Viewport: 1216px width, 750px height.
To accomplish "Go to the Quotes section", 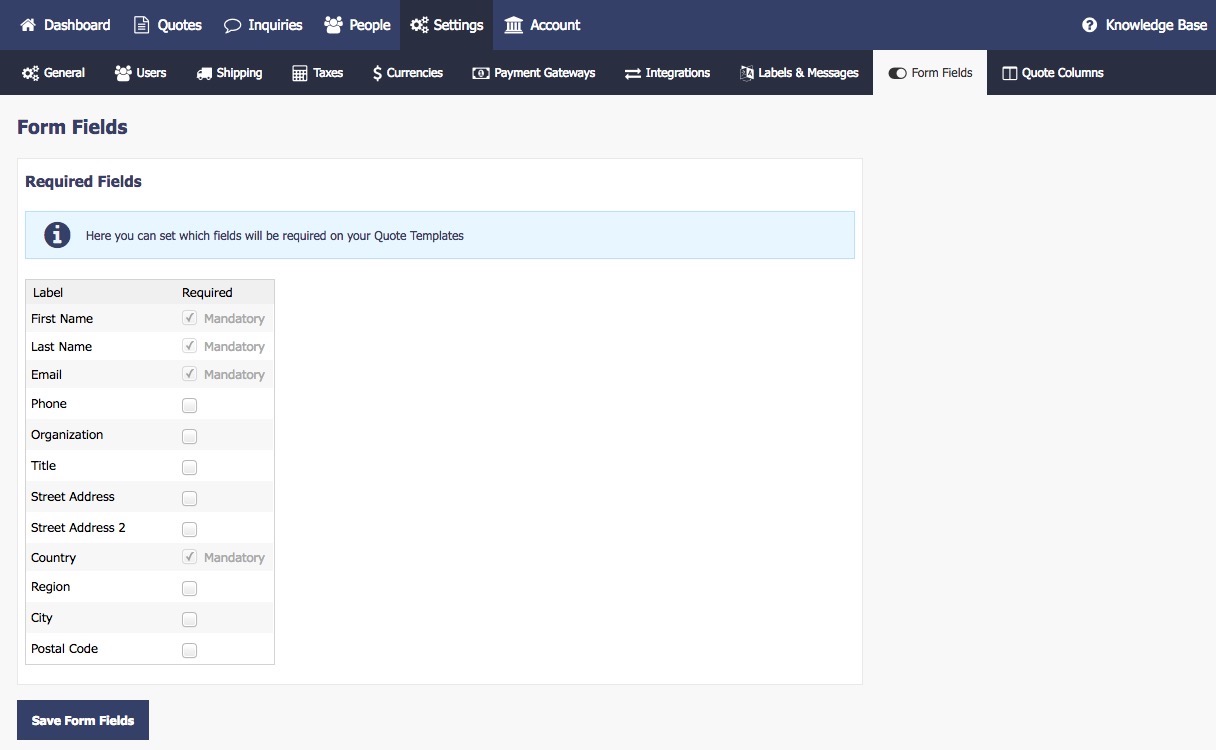I will [x=168, y=25].
